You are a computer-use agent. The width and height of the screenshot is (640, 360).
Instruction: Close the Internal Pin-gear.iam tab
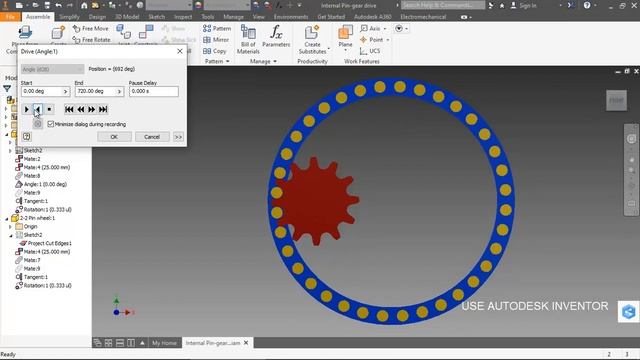click(x=246, y=343)
